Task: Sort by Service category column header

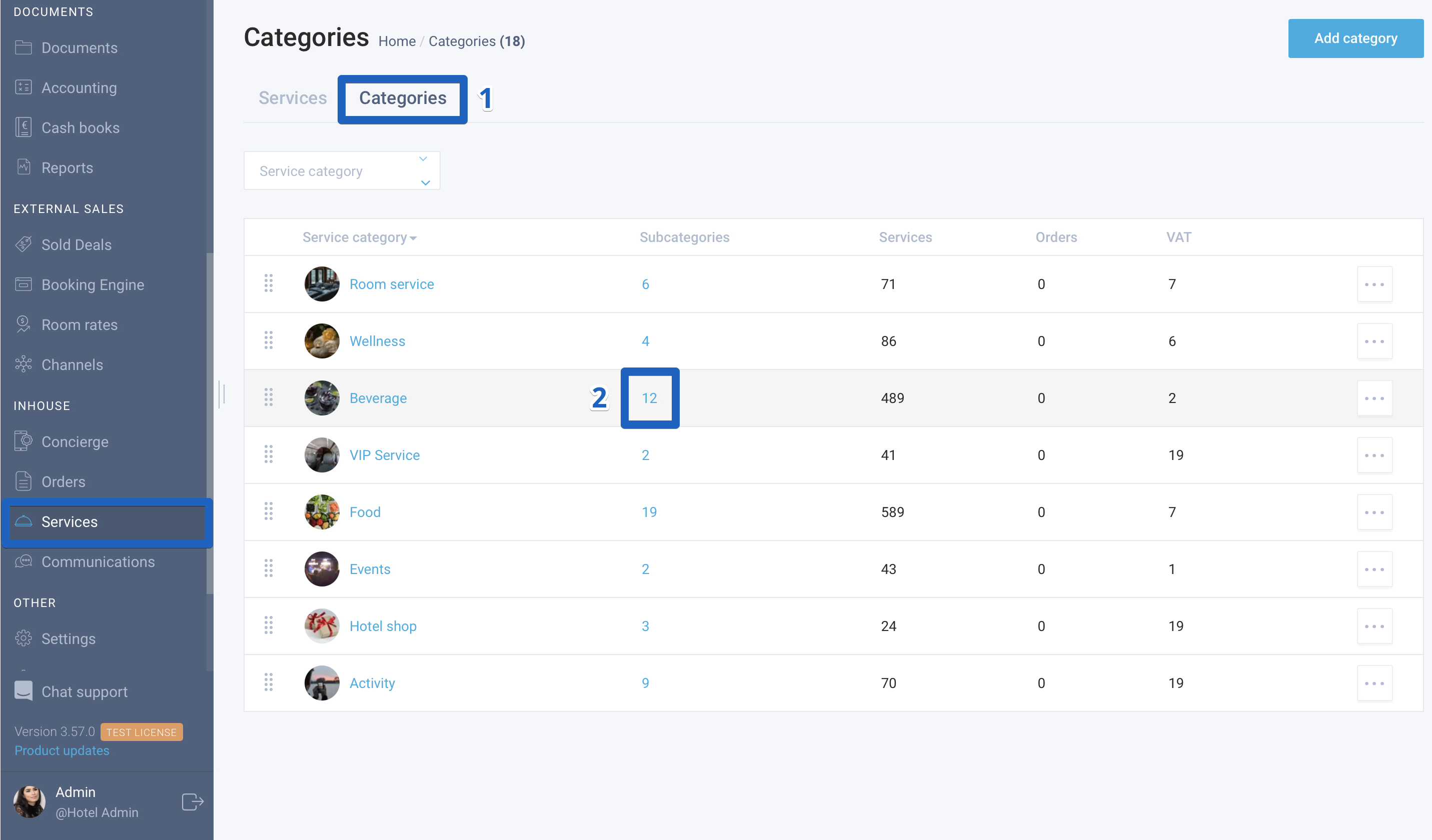Action: (359, 237)
